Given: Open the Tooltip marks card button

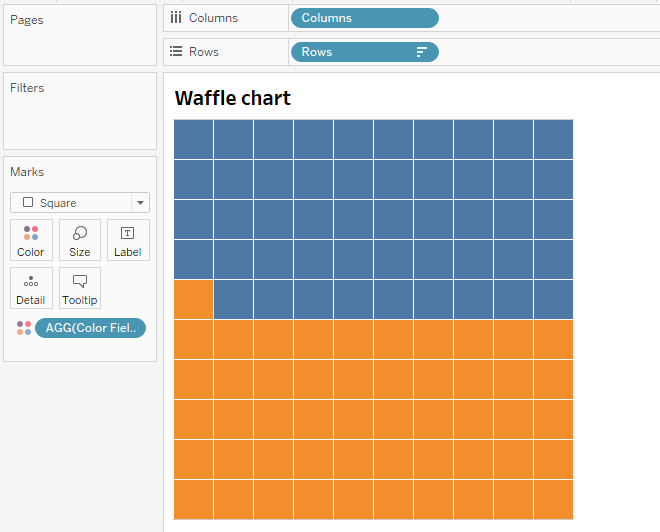Looking at the screenshot, I should (x=80, y=288).
